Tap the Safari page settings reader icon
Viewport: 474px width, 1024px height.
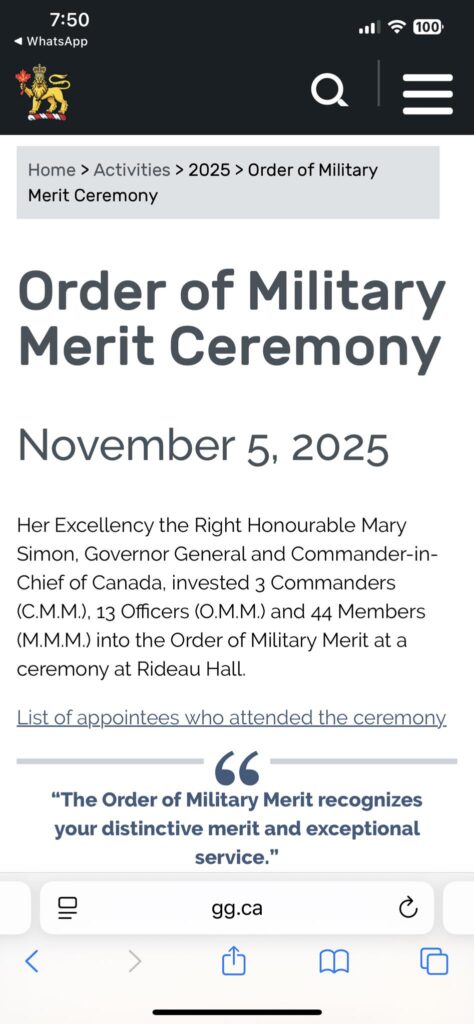coord(67,908)
